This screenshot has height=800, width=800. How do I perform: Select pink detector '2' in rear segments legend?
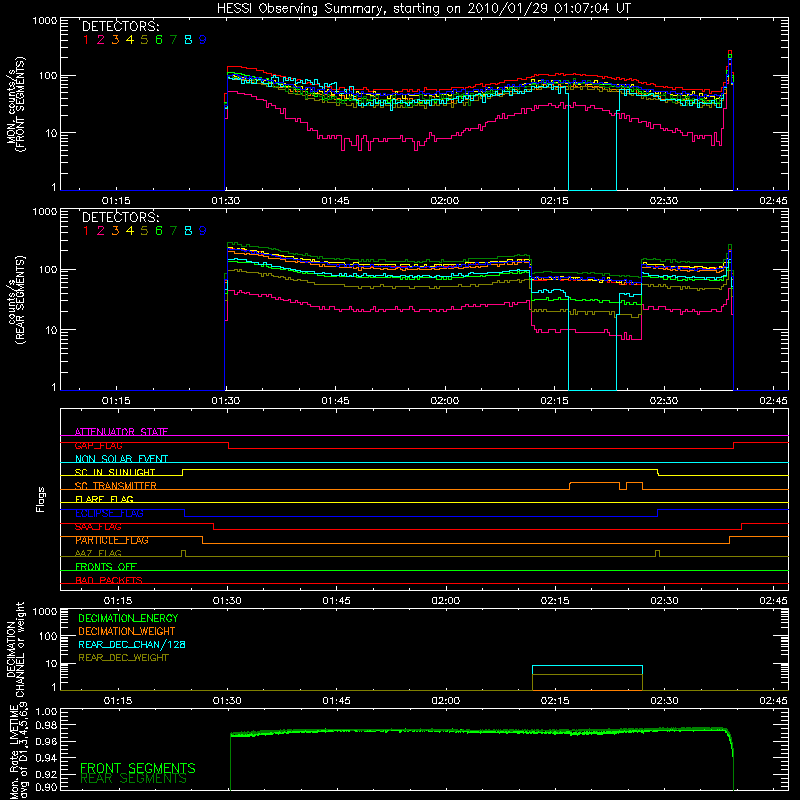pos(101,231)
